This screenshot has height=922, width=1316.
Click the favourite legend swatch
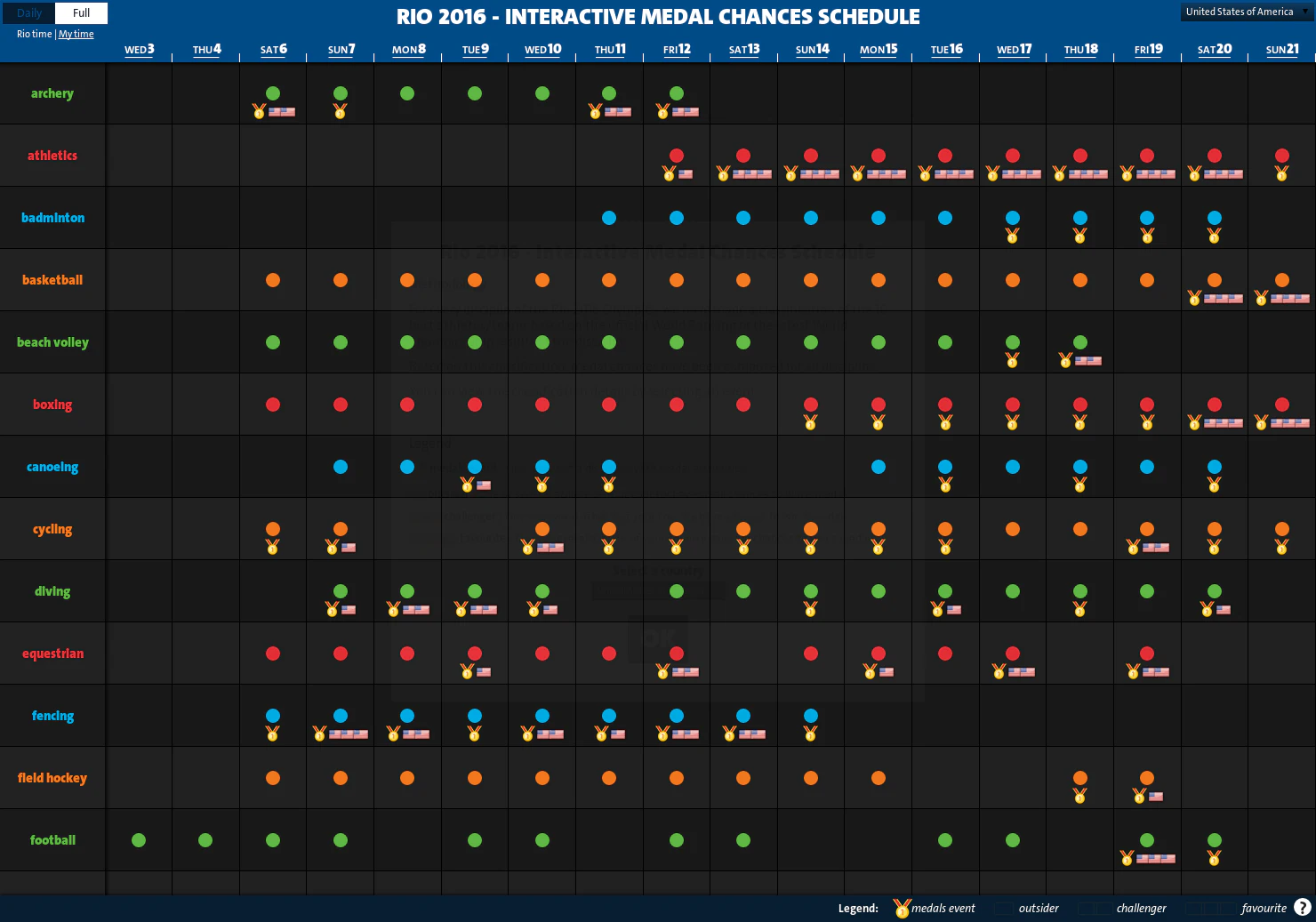(1209, 909)
